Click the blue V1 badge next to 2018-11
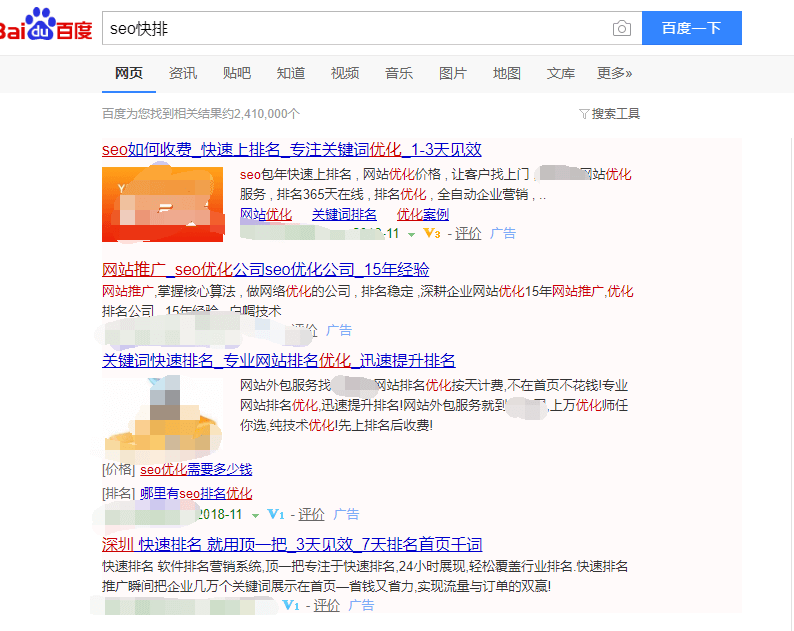The image size is (794, 631). [x=277, y=515]
